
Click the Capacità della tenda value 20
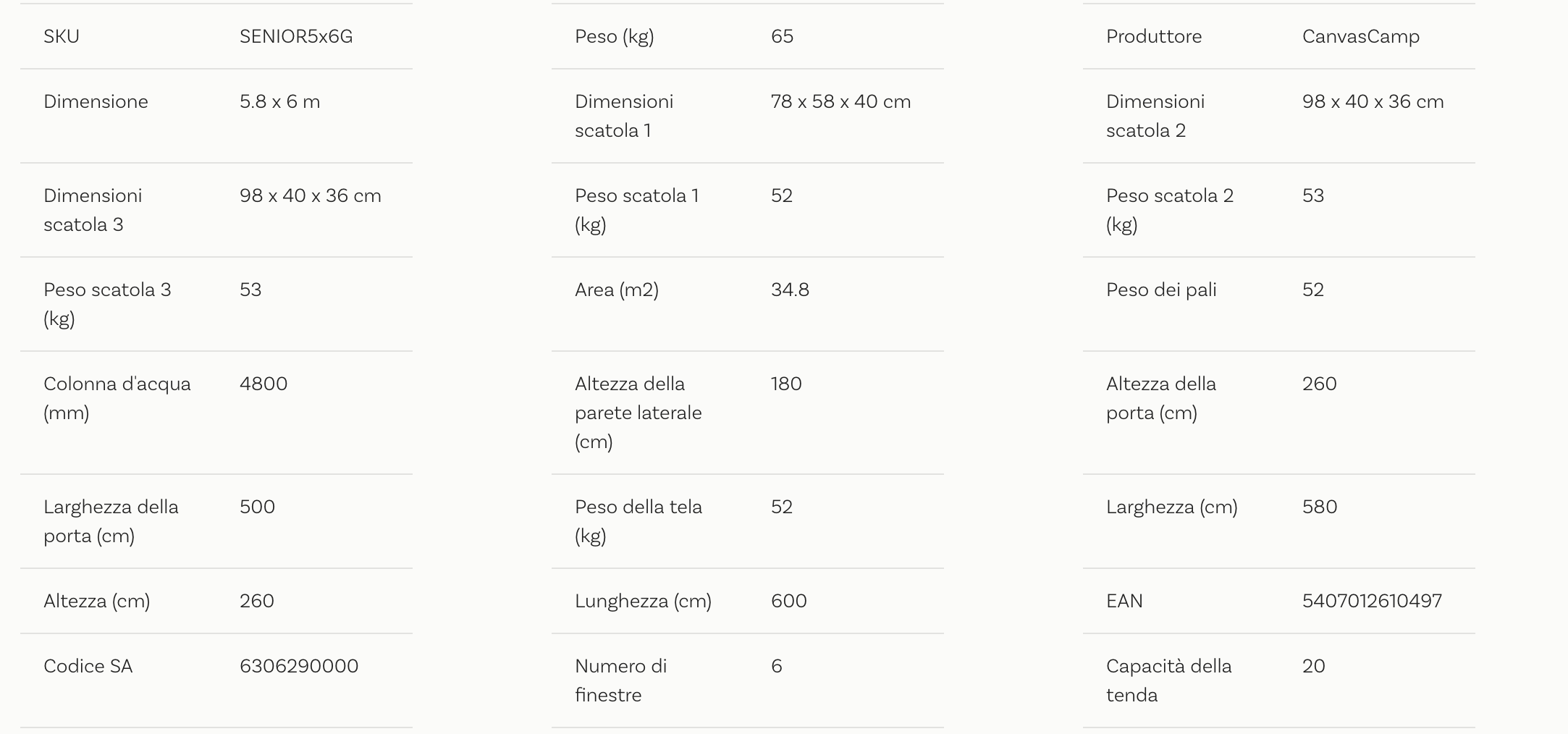pos(1314,666)
